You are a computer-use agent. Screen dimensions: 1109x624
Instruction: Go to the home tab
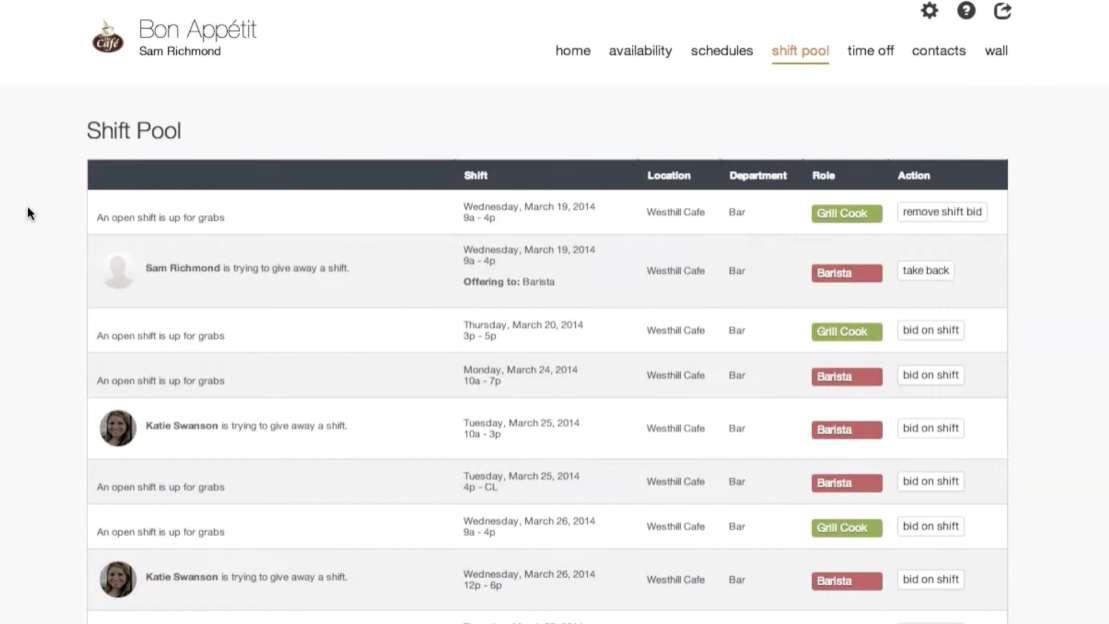[573, 51]
